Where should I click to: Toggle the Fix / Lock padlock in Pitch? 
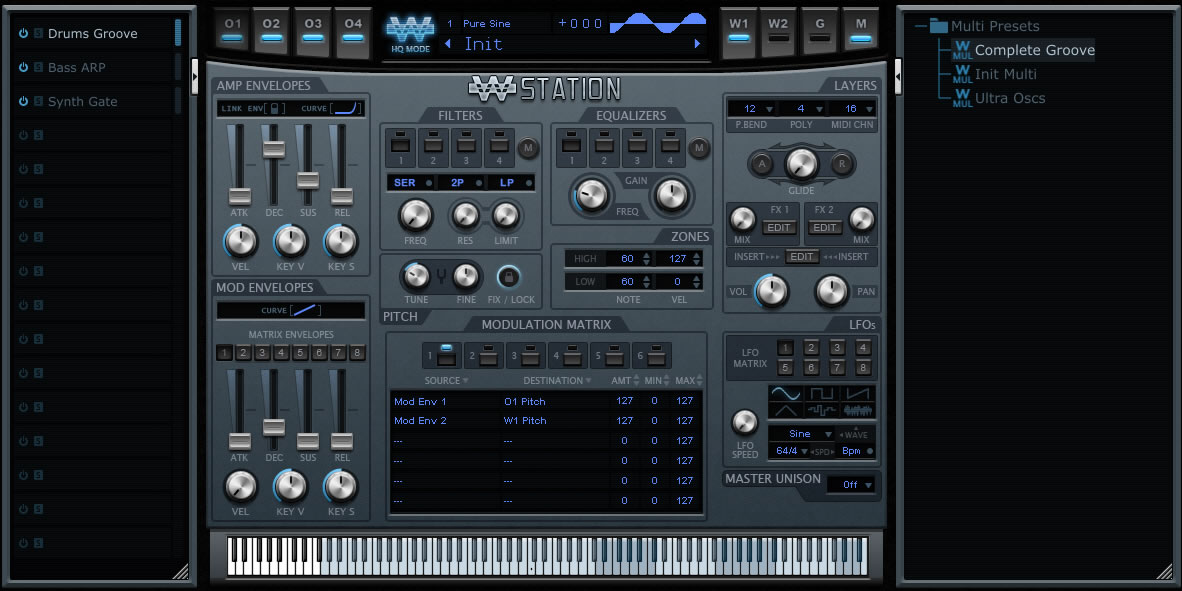(x=509, y=277)
